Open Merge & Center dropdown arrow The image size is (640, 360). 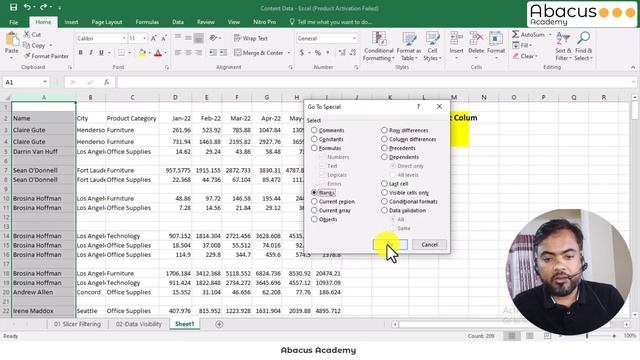289,53
